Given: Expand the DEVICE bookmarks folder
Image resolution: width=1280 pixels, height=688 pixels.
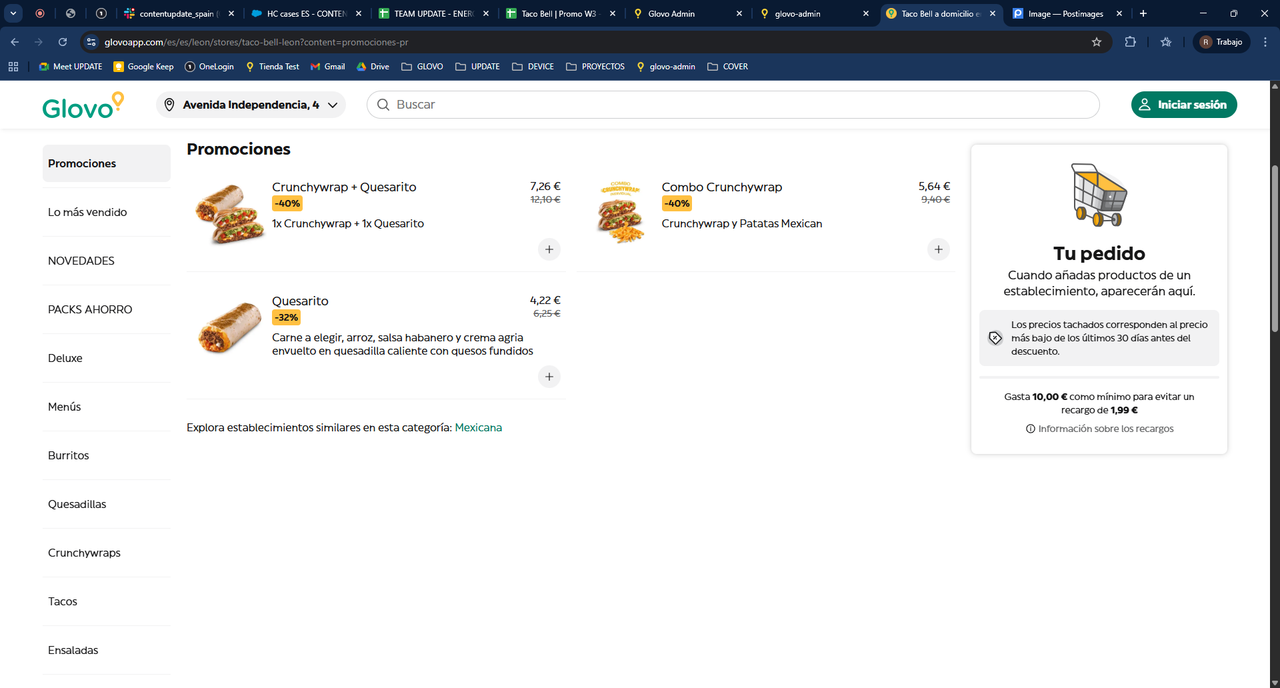Looking at the screenshot, I should (533, 67).
